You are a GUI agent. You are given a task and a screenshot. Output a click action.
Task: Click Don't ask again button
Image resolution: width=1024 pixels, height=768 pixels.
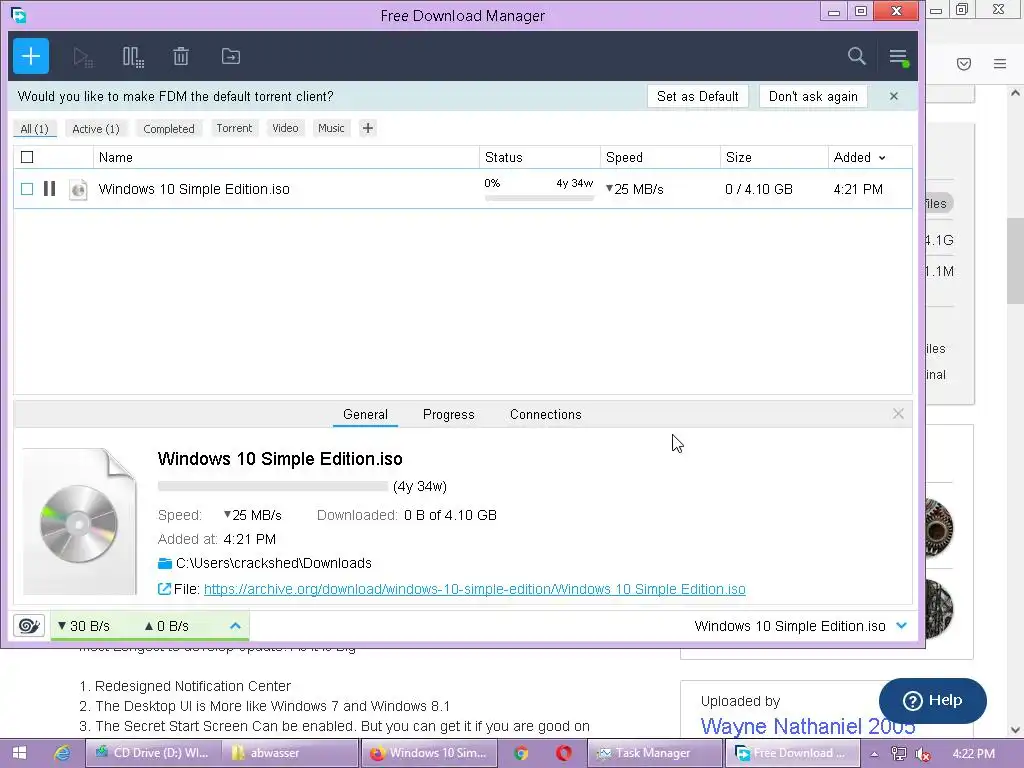(x=813, y=97)
